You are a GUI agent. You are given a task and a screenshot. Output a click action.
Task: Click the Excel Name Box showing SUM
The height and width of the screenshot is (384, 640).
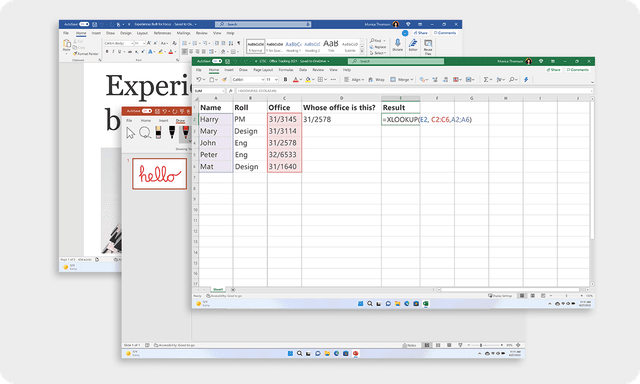[x=209, y=91]
